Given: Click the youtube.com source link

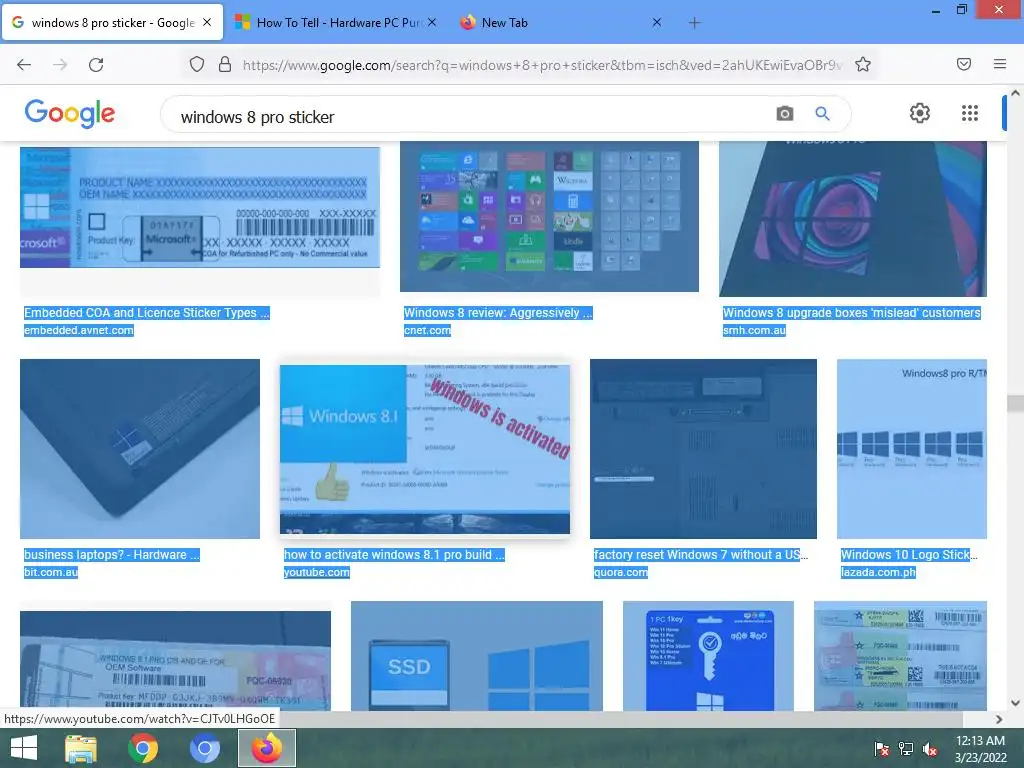Looking at the screenshot, I should click(317, 572).
